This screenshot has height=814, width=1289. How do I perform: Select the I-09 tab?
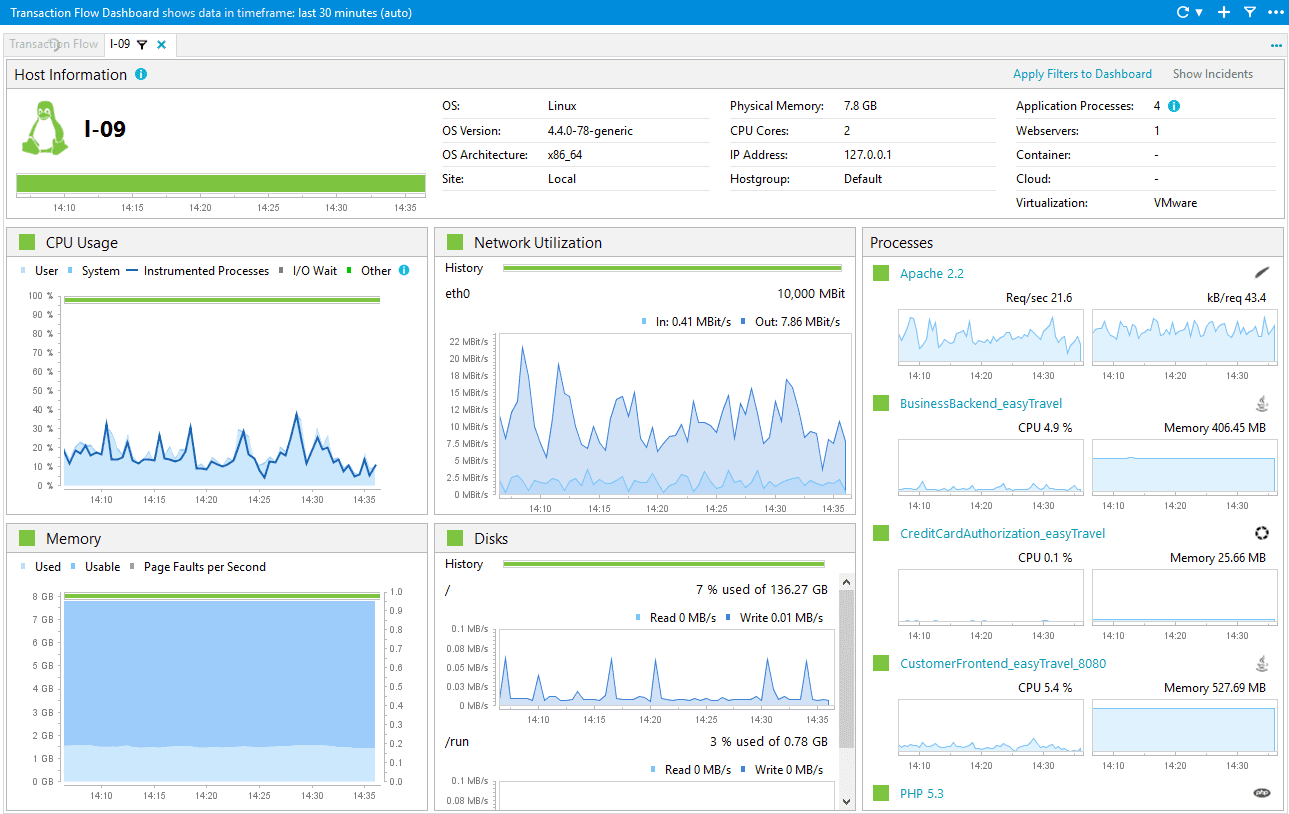pyautogui.click(x=120, y=44)
